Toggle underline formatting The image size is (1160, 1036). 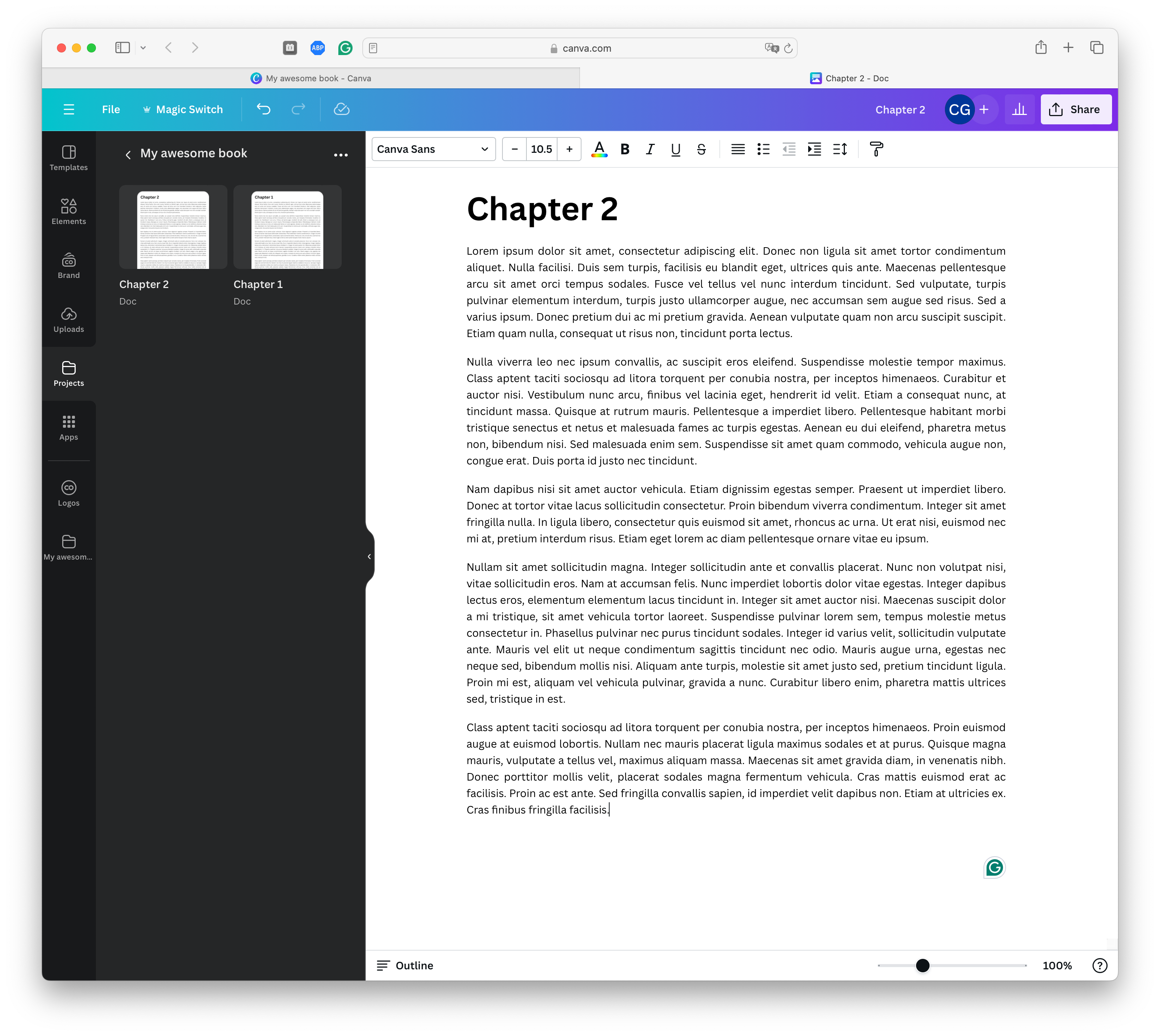coord(676,149)
